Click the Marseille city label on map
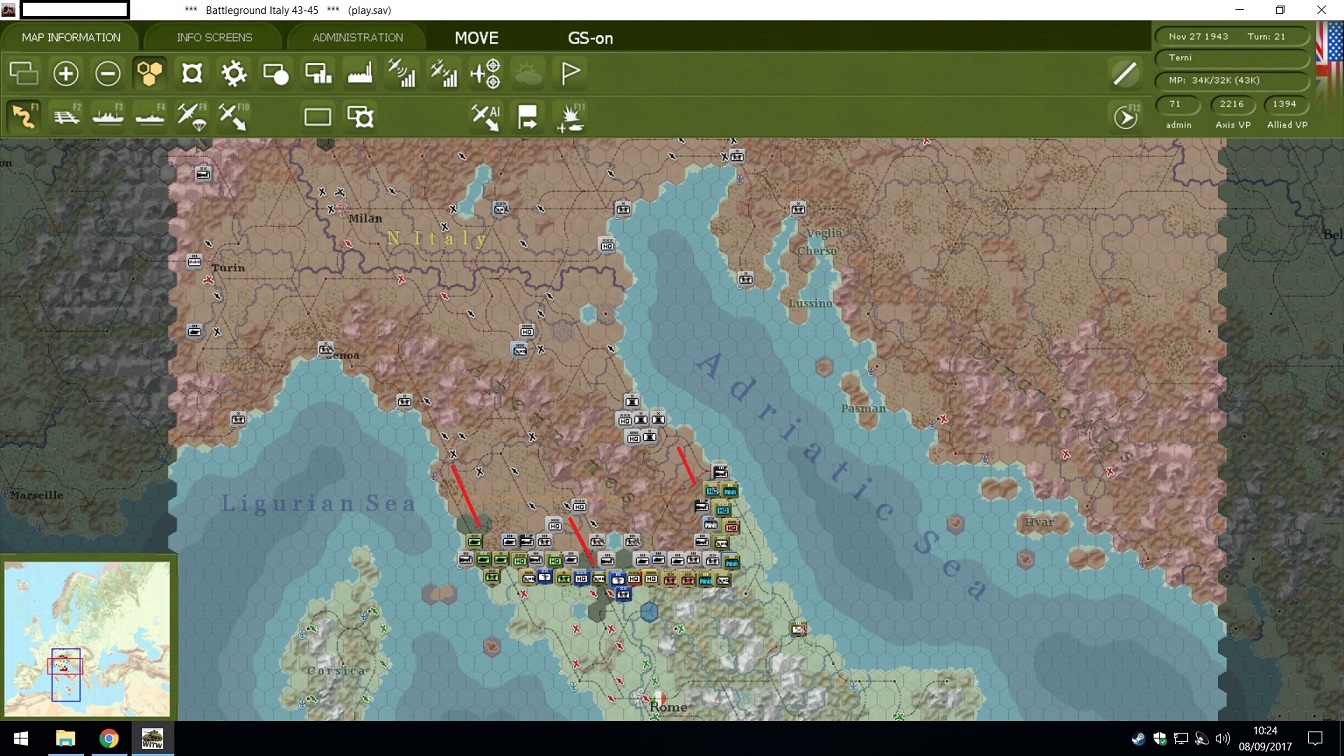Viewport: 1344px width, 756px height. tap(36, 495)
